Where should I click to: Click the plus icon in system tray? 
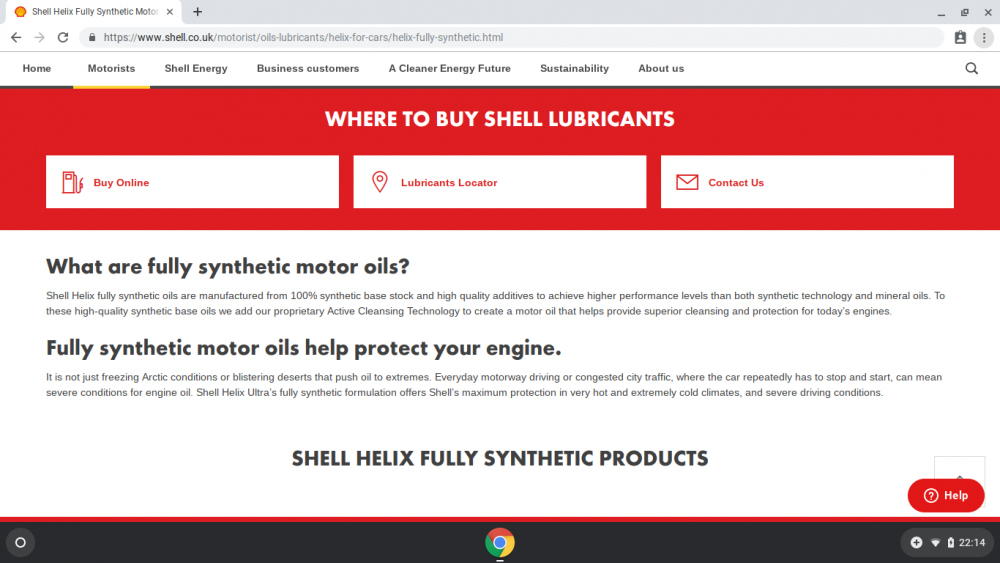tap(916, 543)
